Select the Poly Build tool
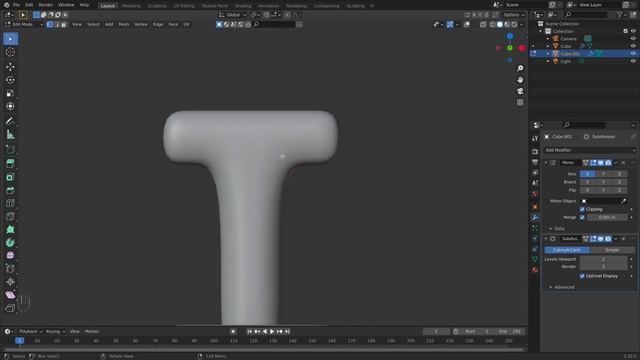The height and width of the screenshot is (360, 640). (x=10, y=229)
